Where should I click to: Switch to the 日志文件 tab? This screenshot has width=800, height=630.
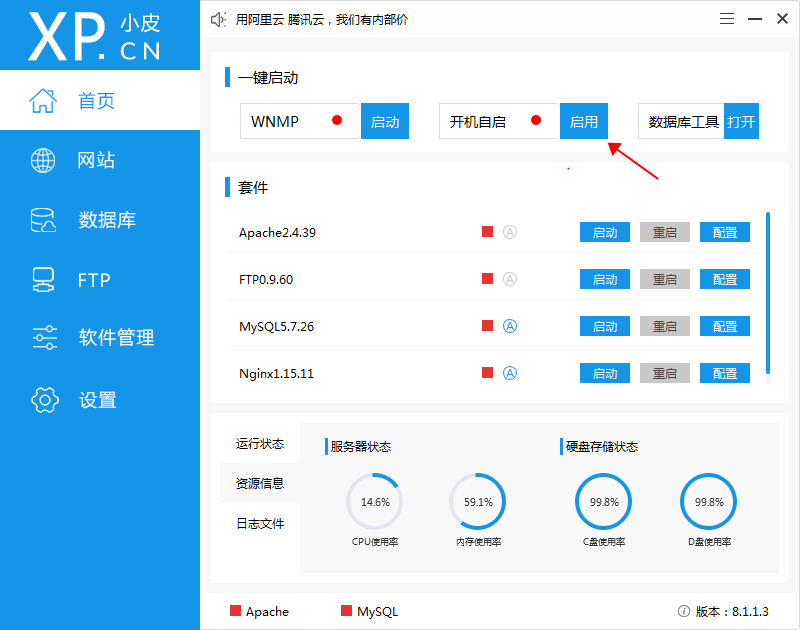click(x=260, y=523)
